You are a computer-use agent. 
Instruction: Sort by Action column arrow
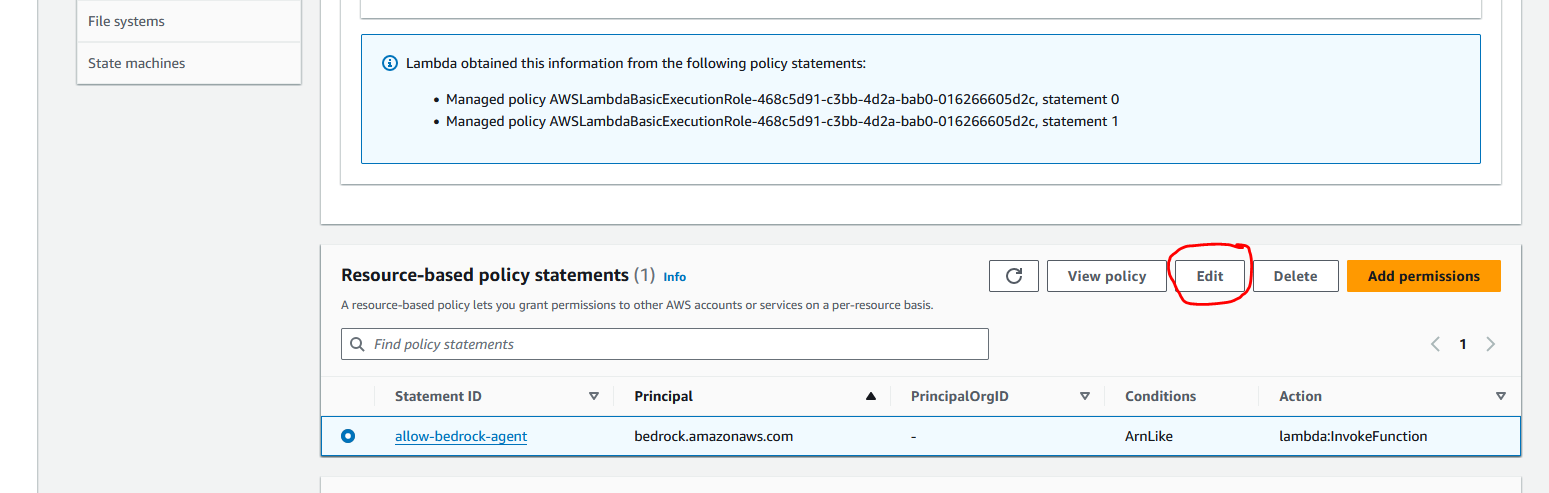1500,396
